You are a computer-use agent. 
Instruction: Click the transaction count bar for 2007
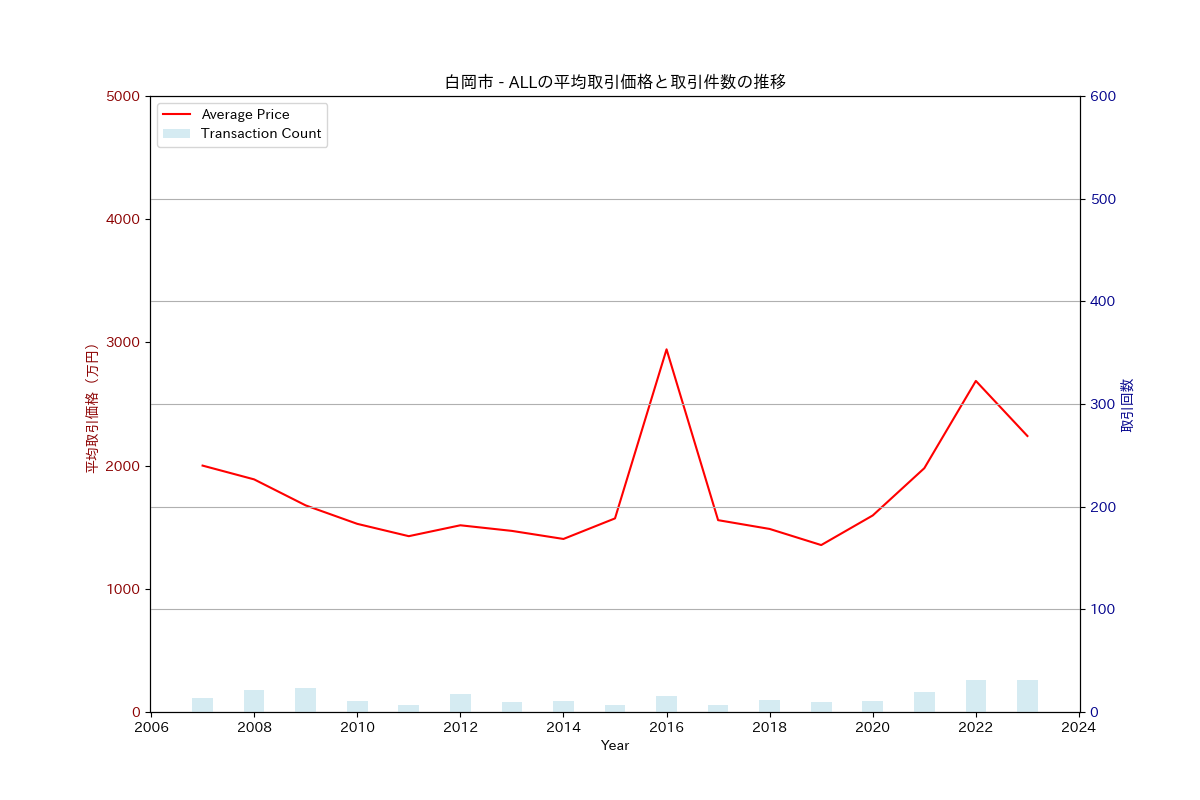(x=202, y=705)
